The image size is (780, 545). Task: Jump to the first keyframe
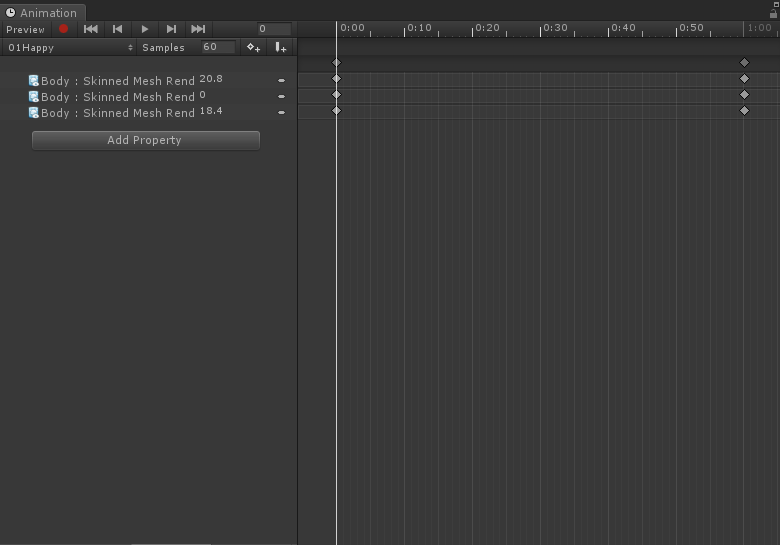[x=91, y=29]
